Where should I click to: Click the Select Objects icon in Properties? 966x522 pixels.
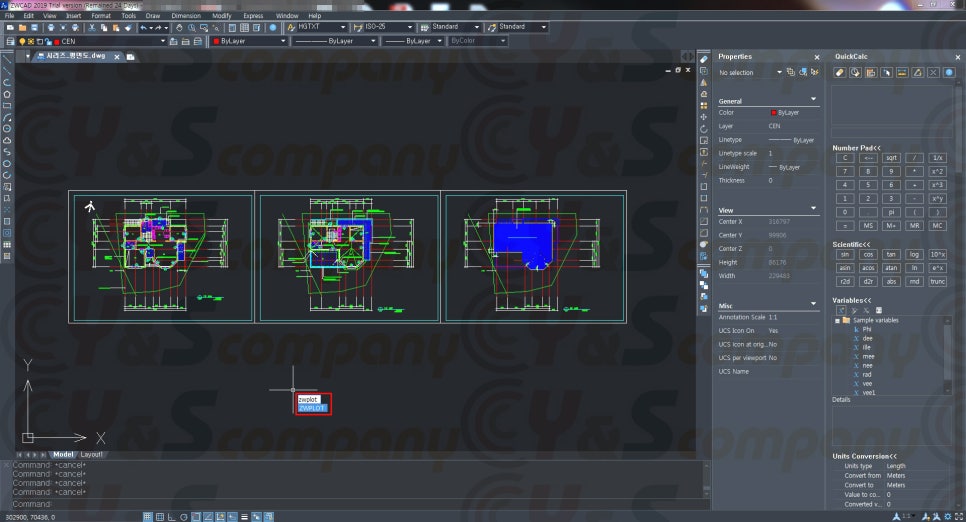click(x=803, y=72)
